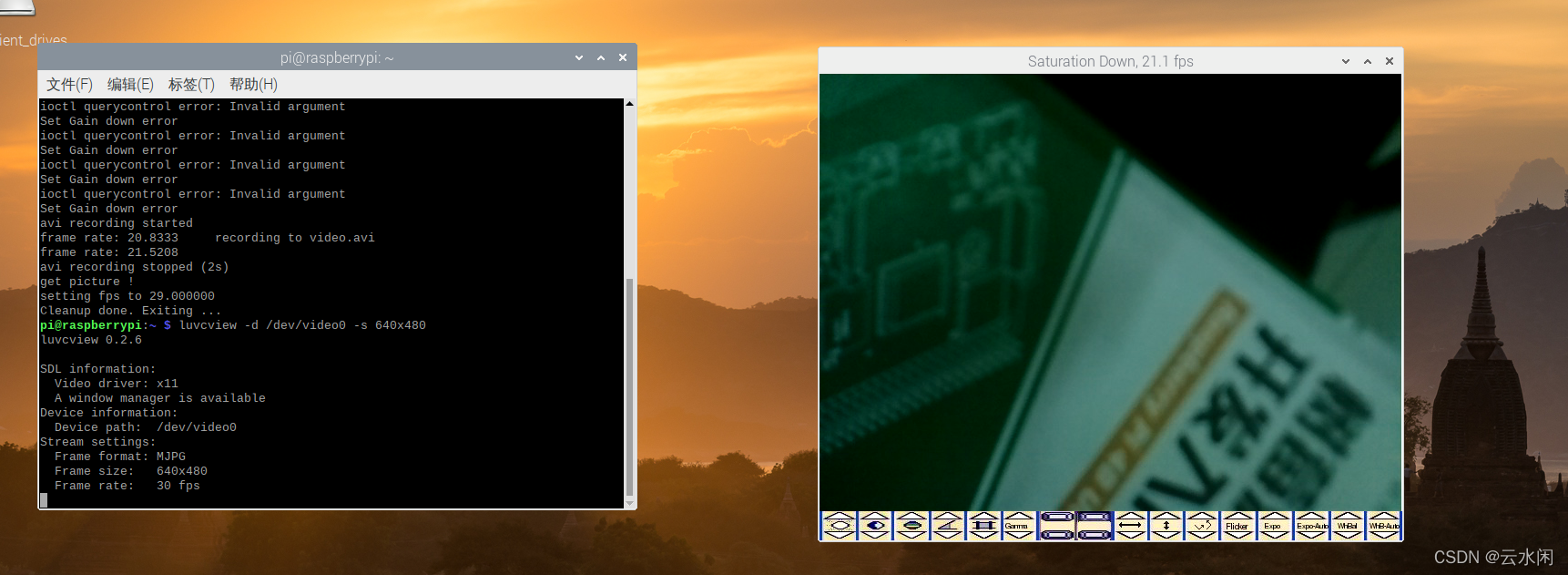Image resolution: width=1568 pixels, height=575 pixels.
Task: Open the 编辑(E) menu in terminal
Action: 130,85
